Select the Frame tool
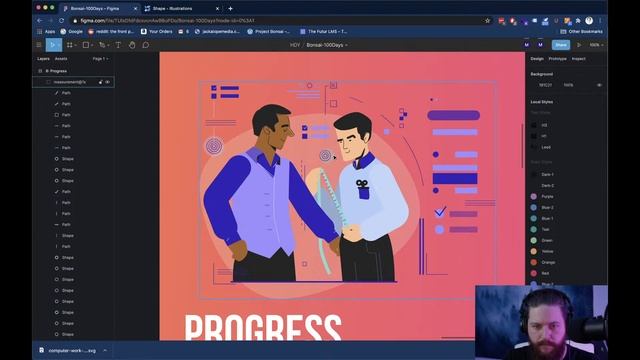 (x=70, y=45)
